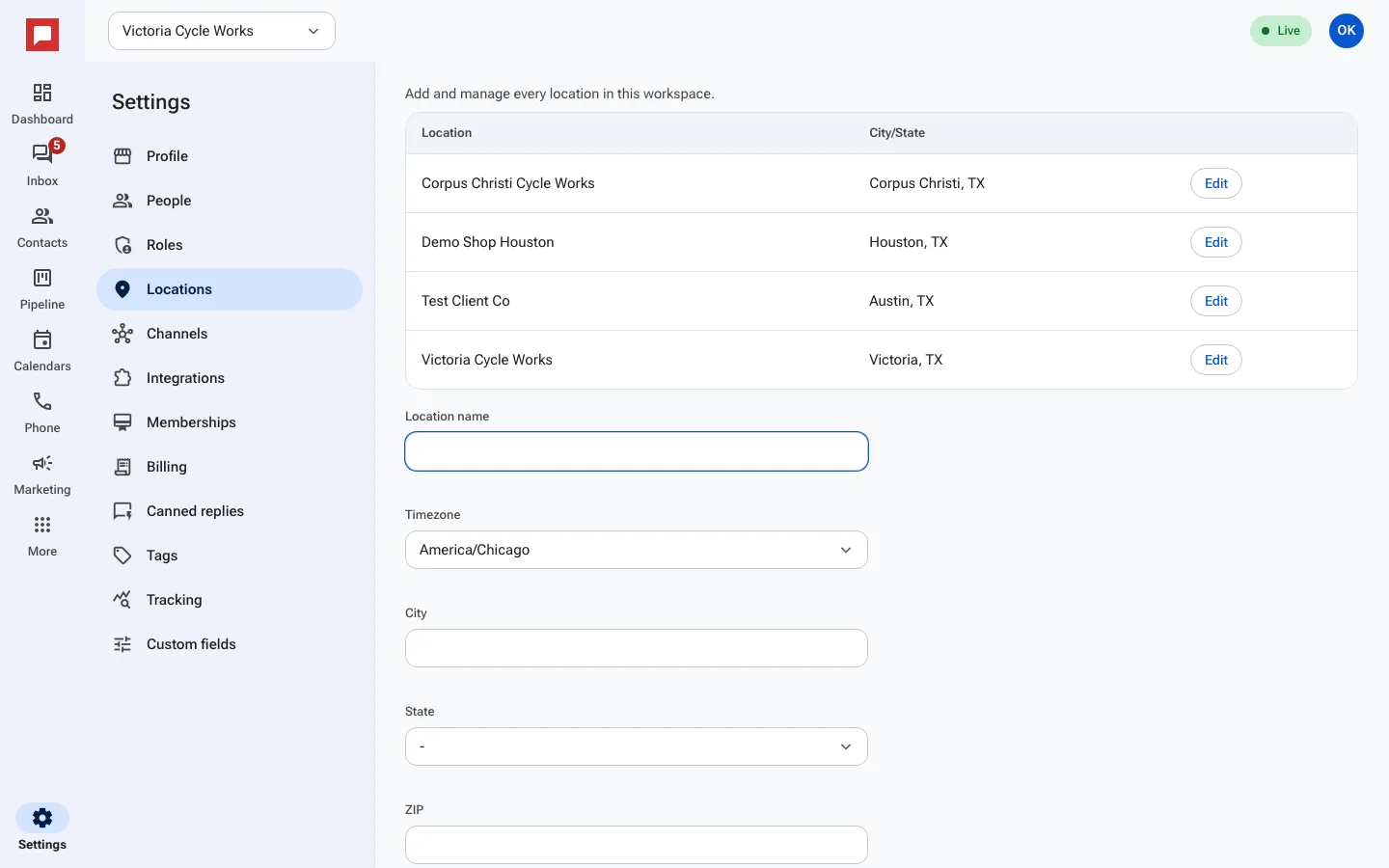Image resolution: width=1389 pixels, height=868 pixels.
Task: Go to Canned replies settings
Action: 230,511
